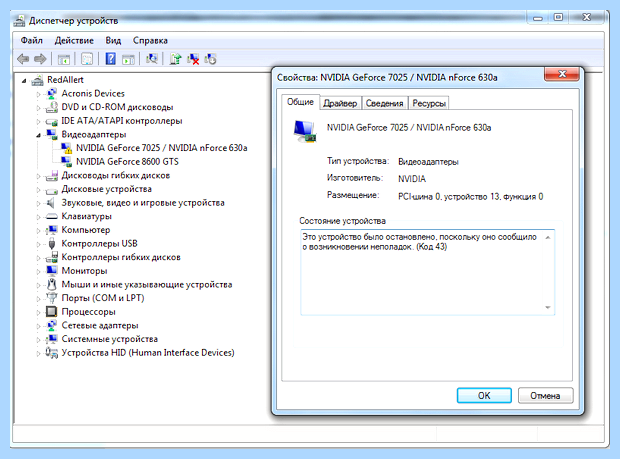This screenshot has height=459, width=620.
Task: Select the Контроллеры USB row text
Action: [99, 244]
